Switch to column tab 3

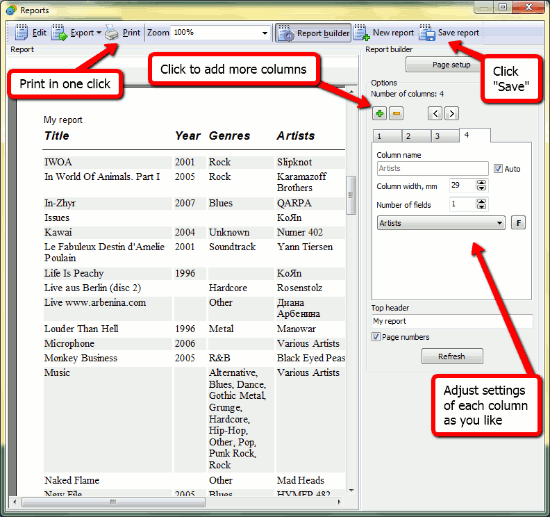click(445, 136)
